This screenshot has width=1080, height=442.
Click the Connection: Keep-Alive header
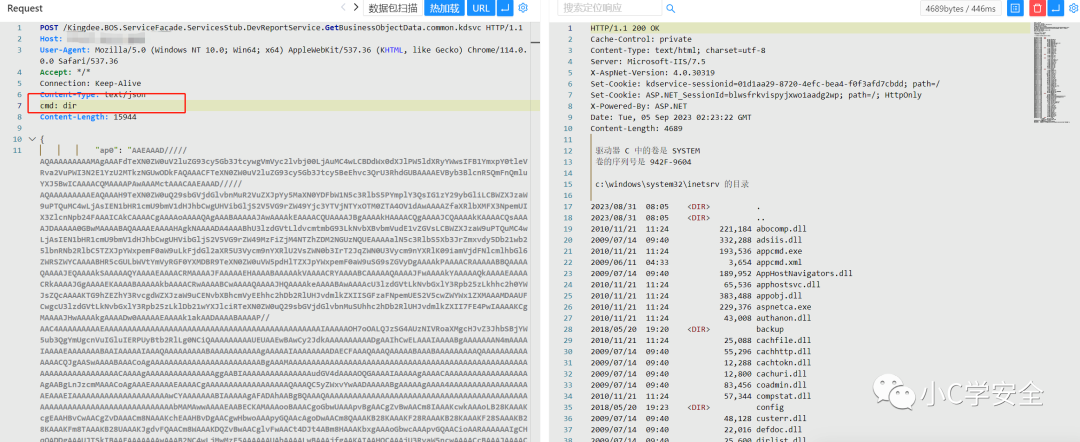[x=90, y=83]
